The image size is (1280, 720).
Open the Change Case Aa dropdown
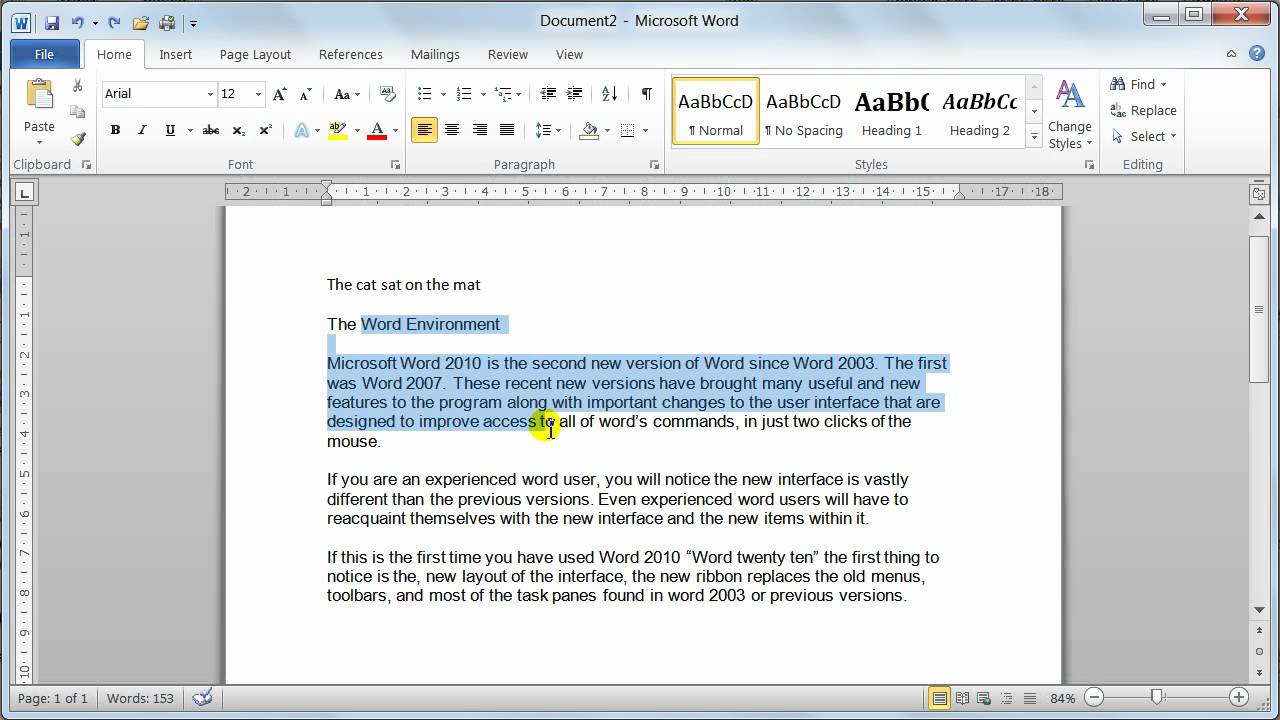tap(347, 94)
